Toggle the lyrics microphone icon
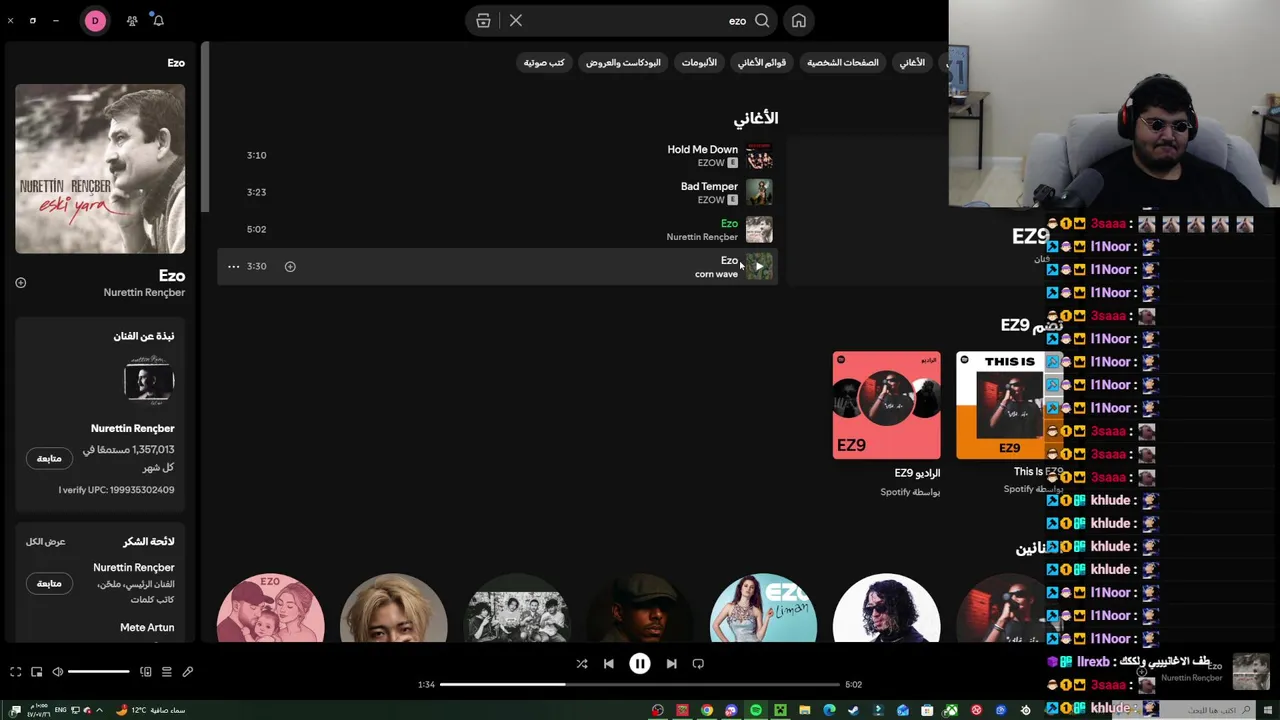The width and height of the screenshot is (1280, 720). click(x=187, y=672)
